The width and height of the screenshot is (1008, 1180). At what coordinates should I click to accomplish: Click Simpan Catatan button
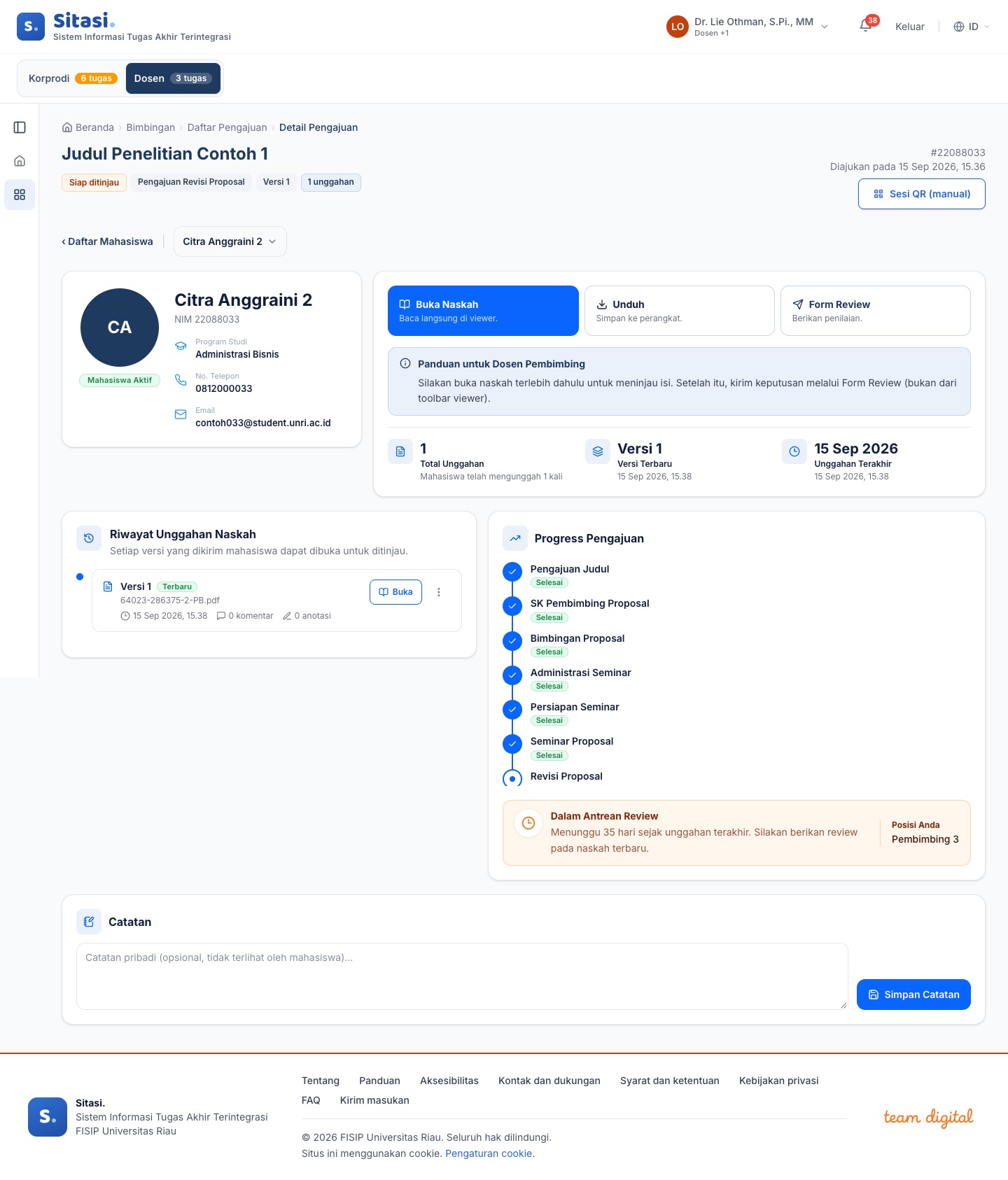pos(913,995)
